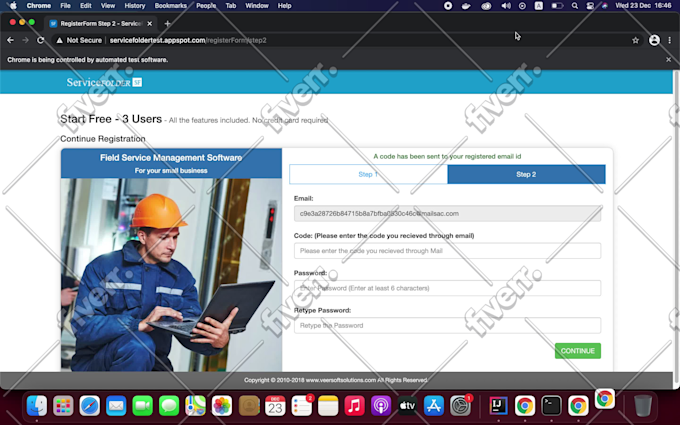Dismiss the automated test software notice
The image size is (680, 425).
coord(668,60)
